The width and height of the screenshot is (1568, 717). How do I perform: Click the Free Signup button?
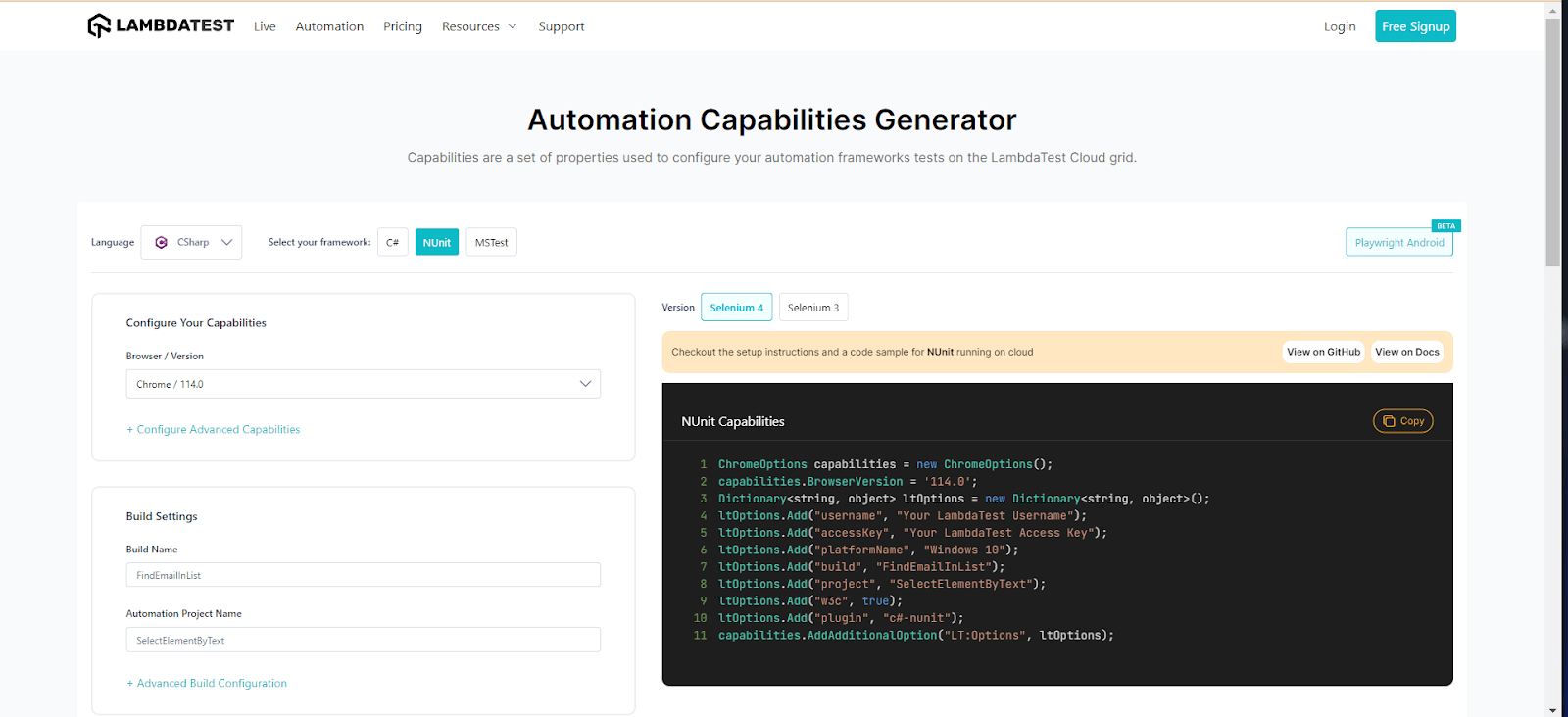[1415, 26]
